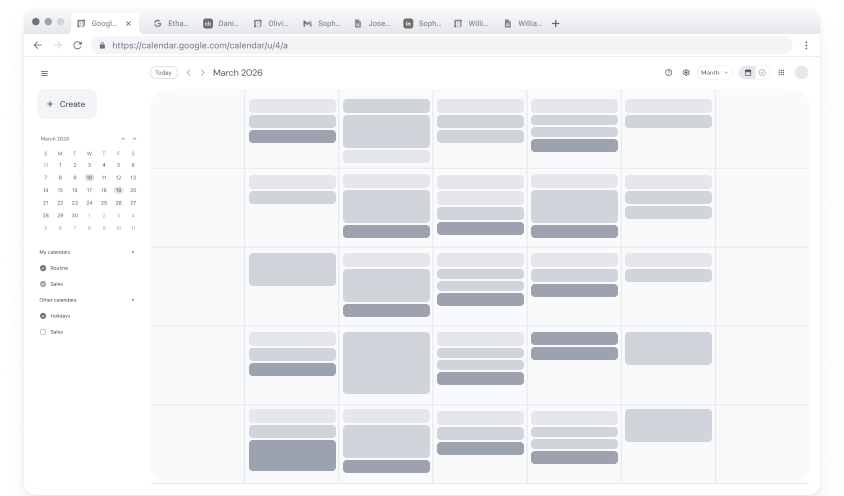Screen dimensions: 844x496
Task: Select 19 in the mini calendar
Action: (118, 190)
